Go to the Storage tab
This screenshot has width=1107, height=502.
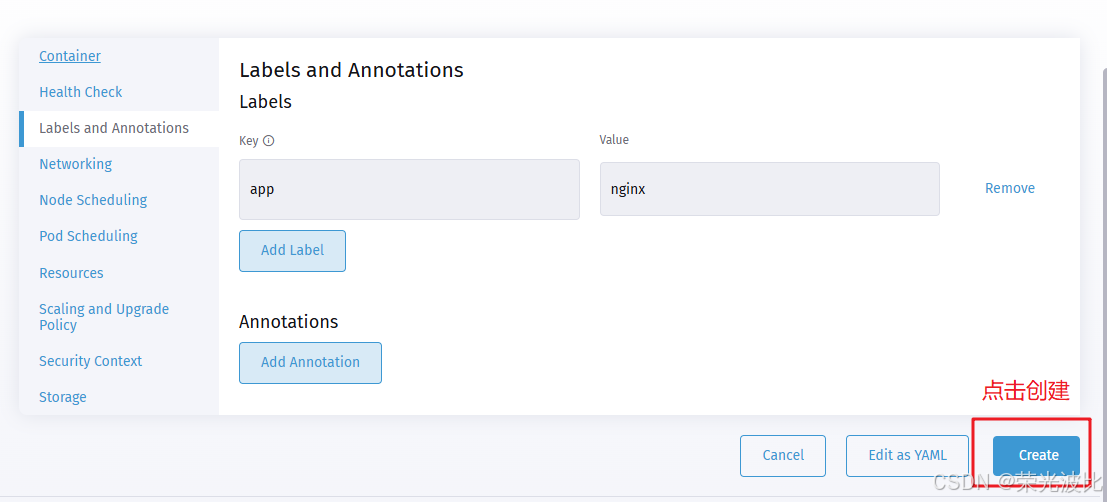pyautogui.click(x=63, y=397)
